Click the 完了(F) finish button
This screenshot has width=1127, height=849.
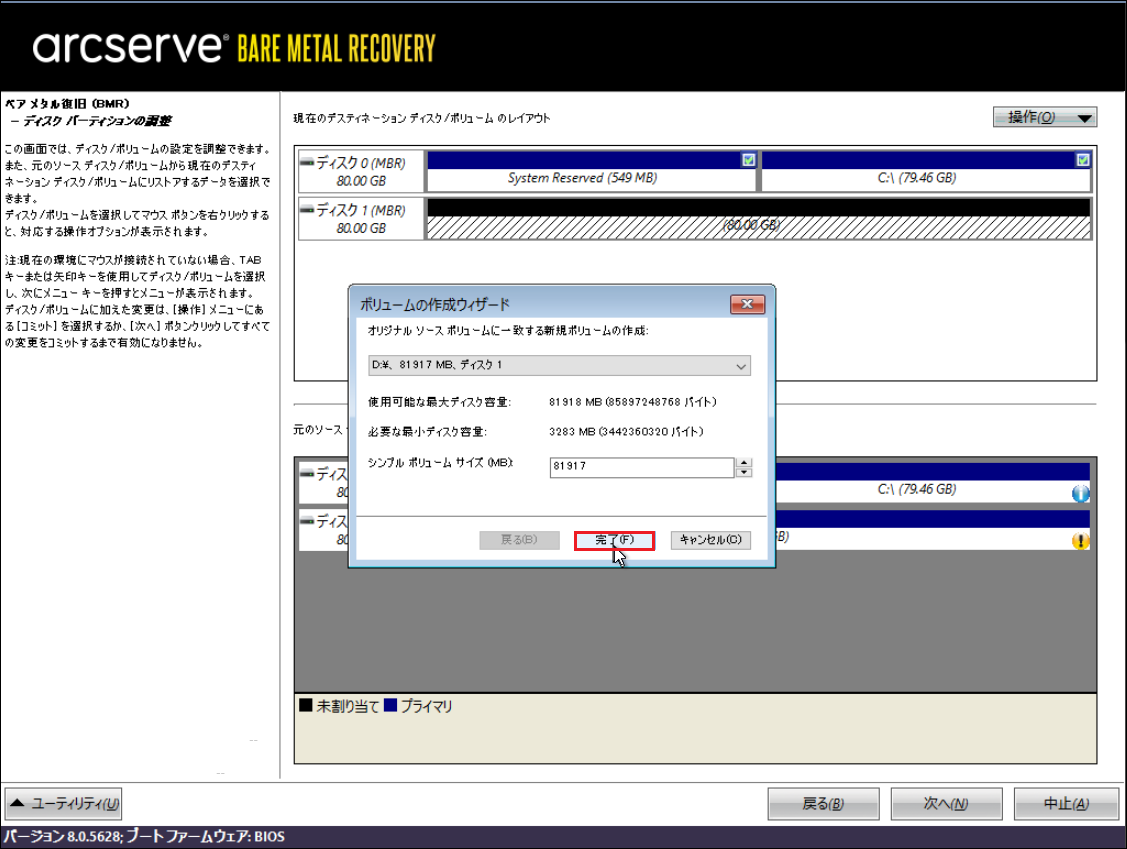[614, 540]
